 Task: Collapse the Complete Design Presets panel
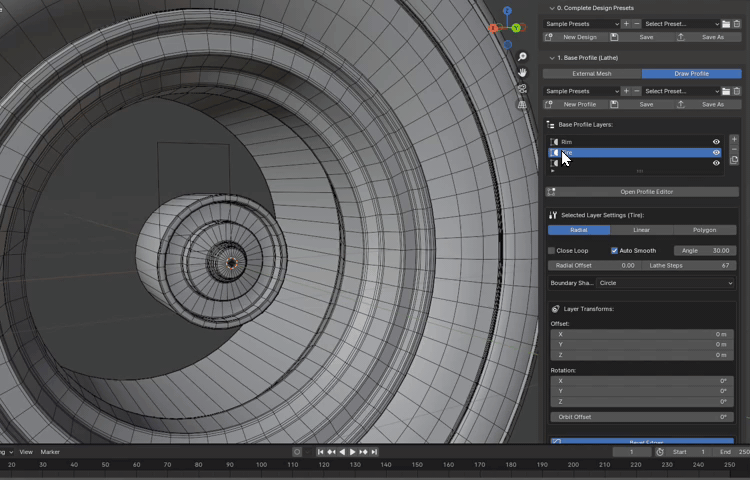pyautogui.click(x=552, y=8)
